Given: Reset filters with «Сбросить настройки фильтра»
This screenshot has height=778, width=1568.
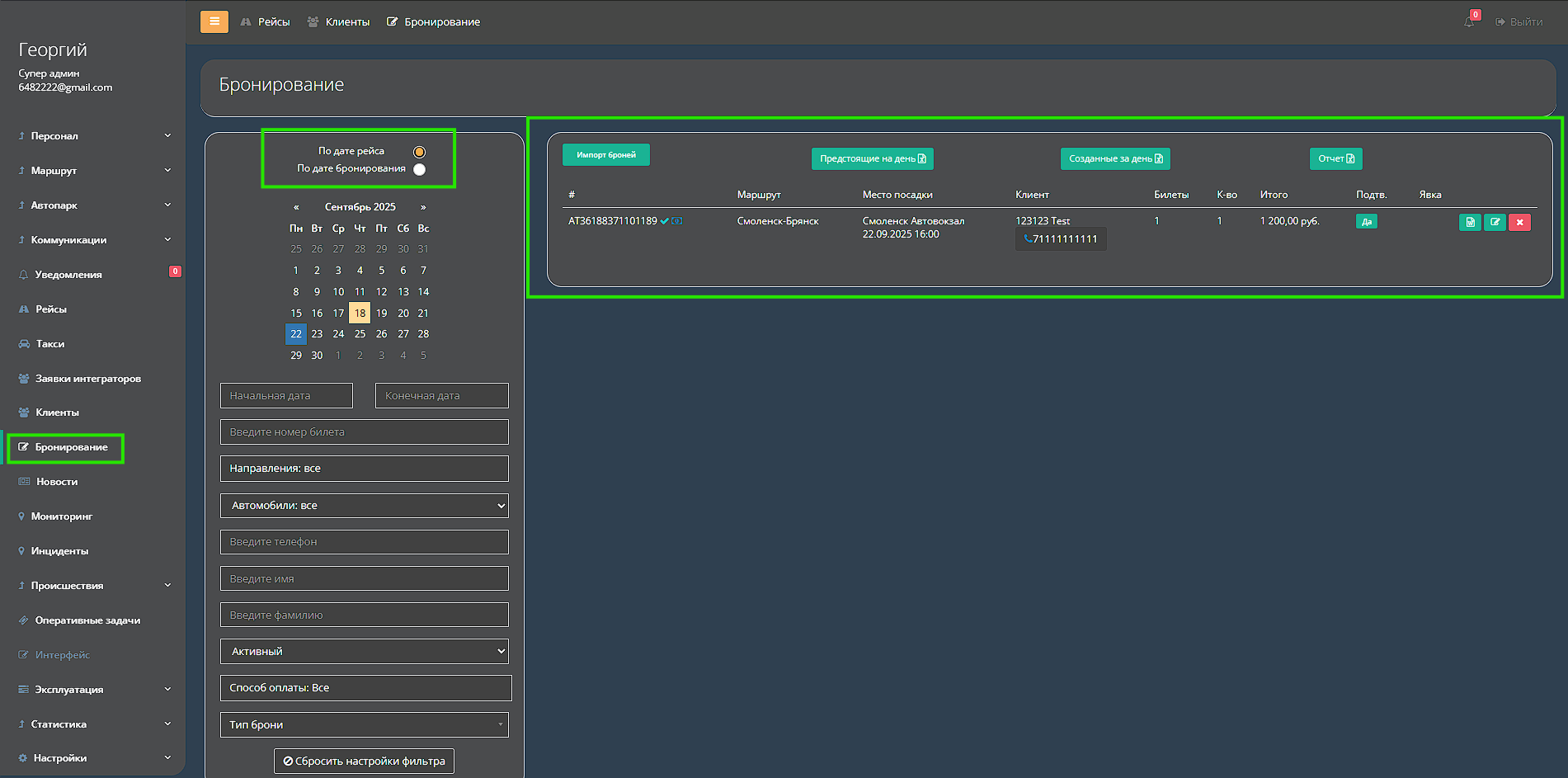Looking at the screenshot, I should click(x=364, y=761).
